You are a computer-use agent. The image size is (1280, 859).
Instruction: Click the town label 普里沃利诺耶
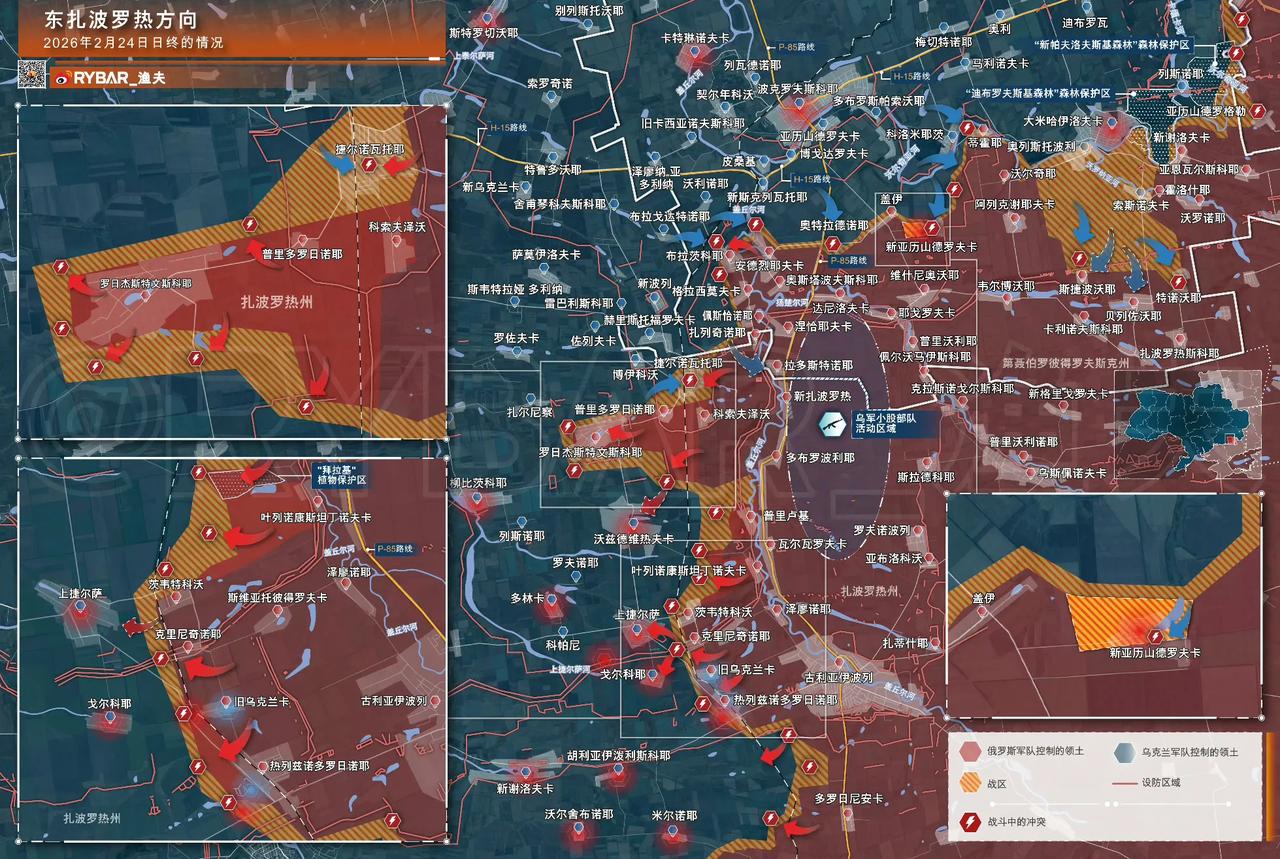[x=1023, y=441]
